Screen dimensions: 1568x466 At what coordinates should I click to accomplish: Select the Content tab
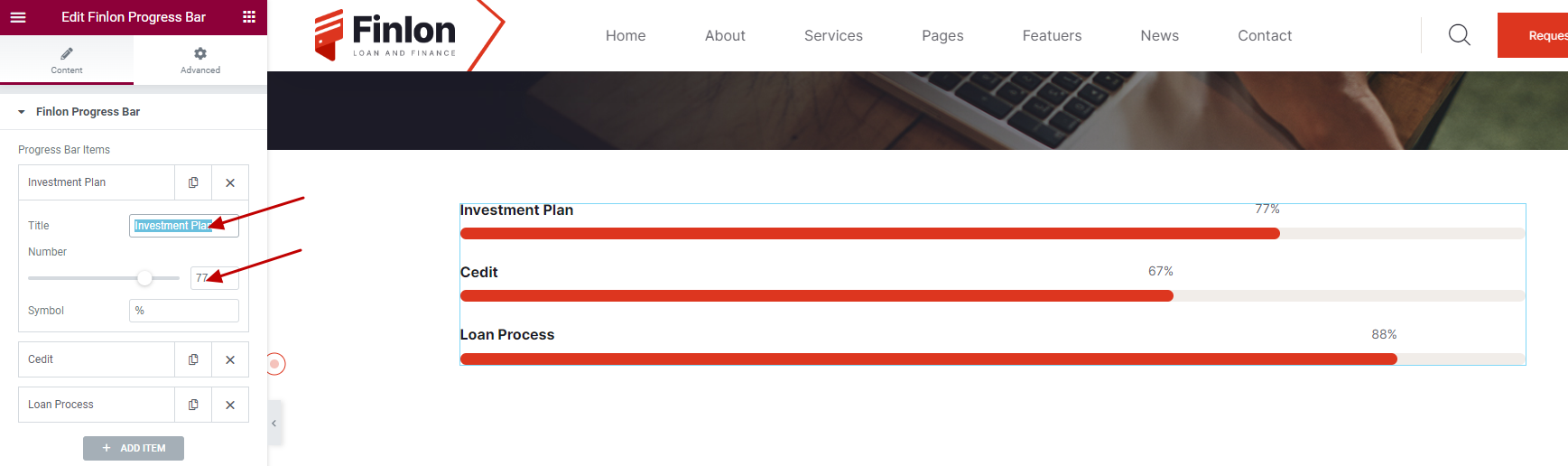click(x=67, y=61)
